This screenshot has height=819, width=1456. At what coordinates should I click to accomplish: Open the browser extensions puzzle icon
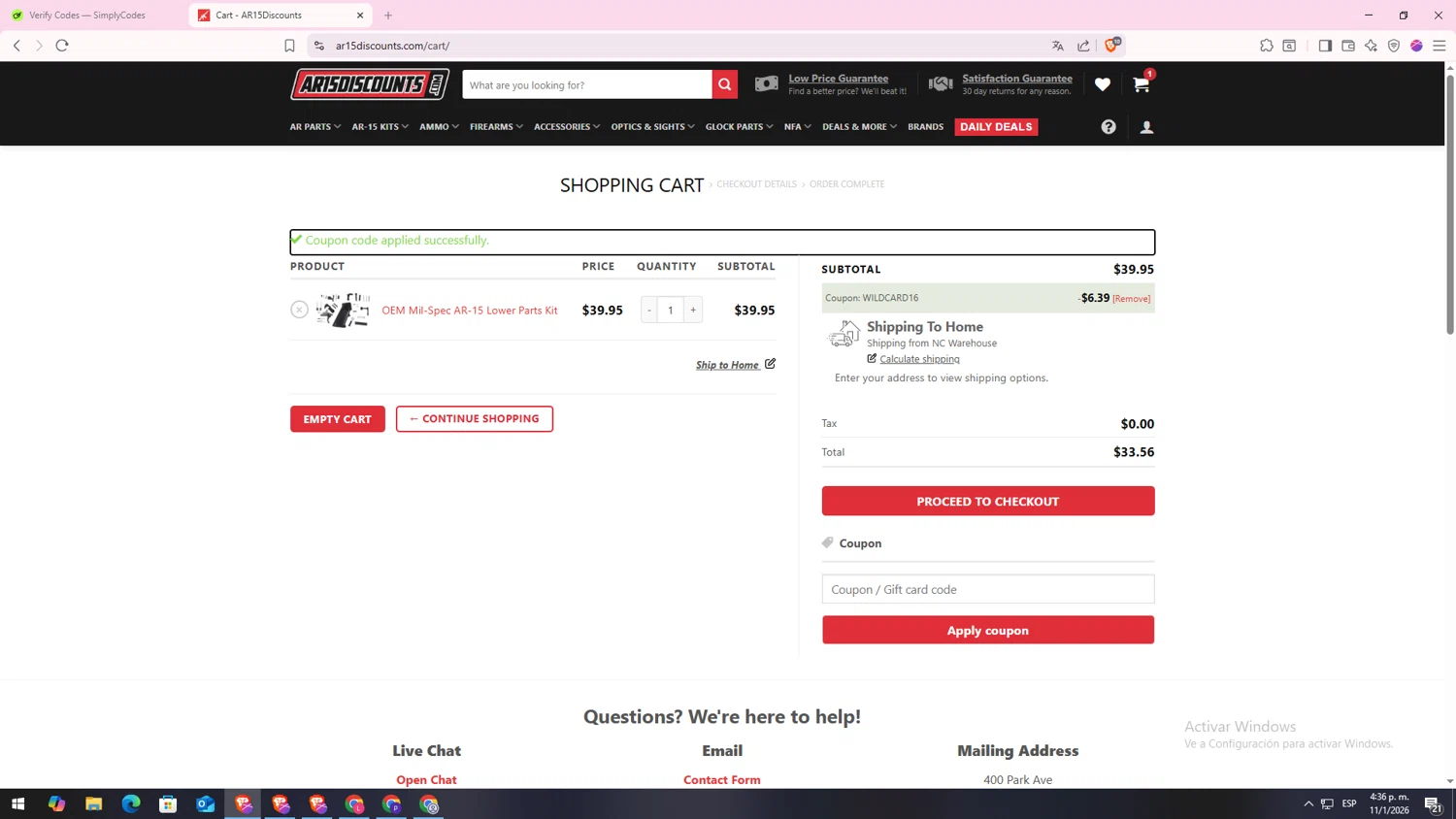tap(1267, 46)
